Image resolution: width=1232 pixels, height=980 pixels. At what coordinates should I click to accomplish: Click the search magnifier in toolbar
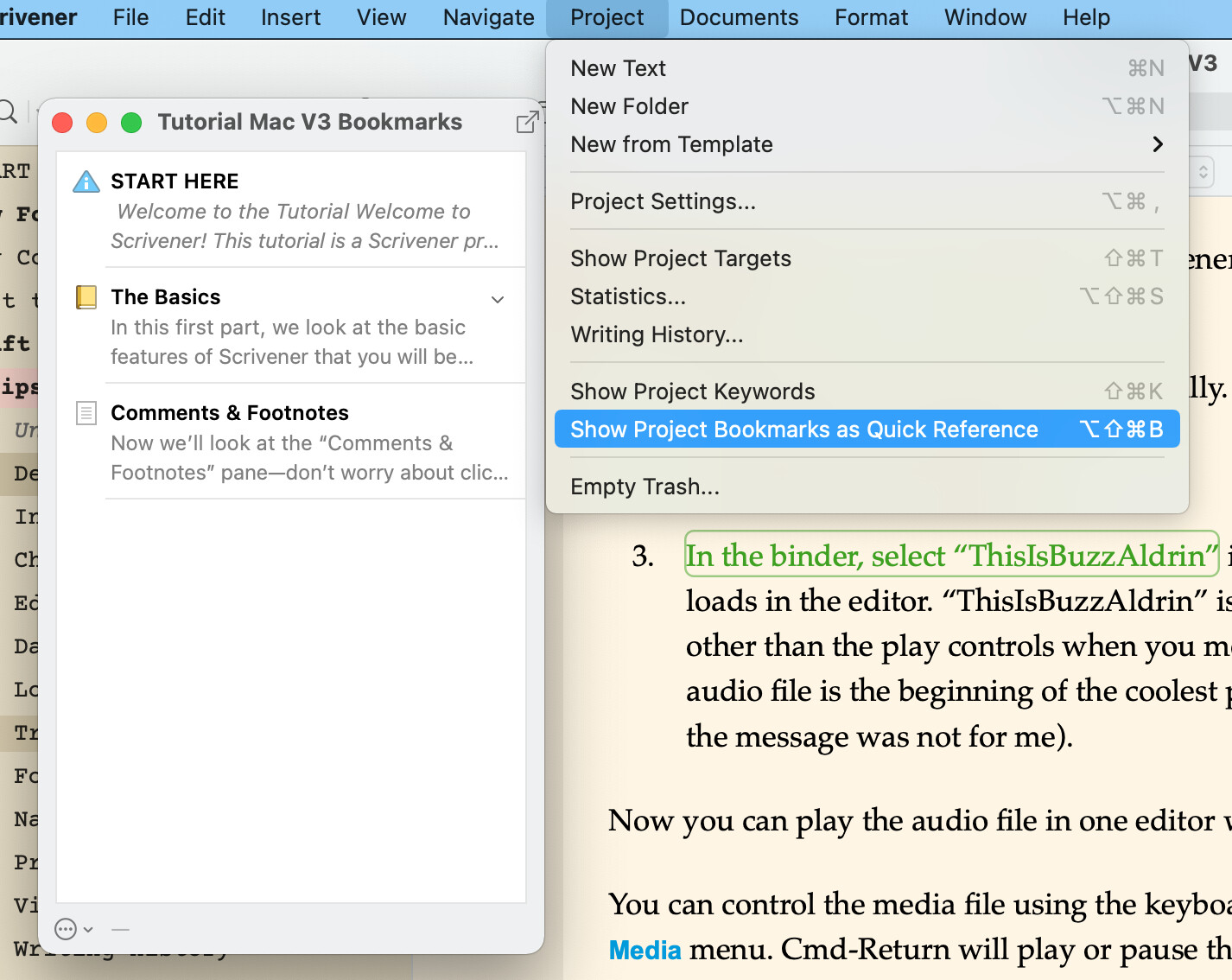[x=8, y=112]
